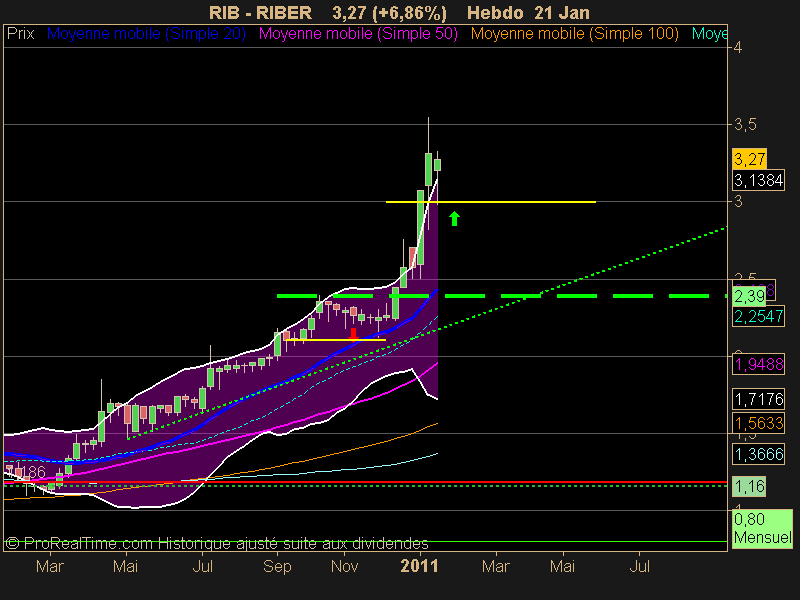Click the '2011' year label on time axis
This screenshot has width=800, height=600.
pyautogui.click(x=419, y=566)
